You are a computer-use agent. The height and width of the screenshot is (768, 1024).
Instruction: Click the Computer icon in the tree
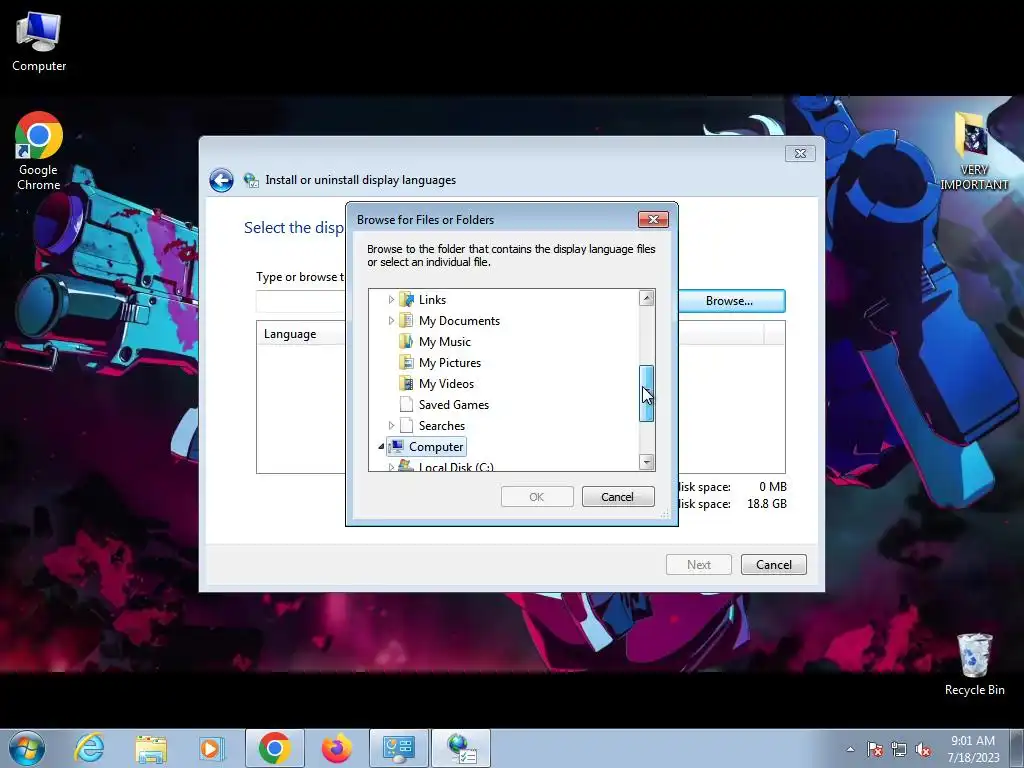tap(396, 446)
